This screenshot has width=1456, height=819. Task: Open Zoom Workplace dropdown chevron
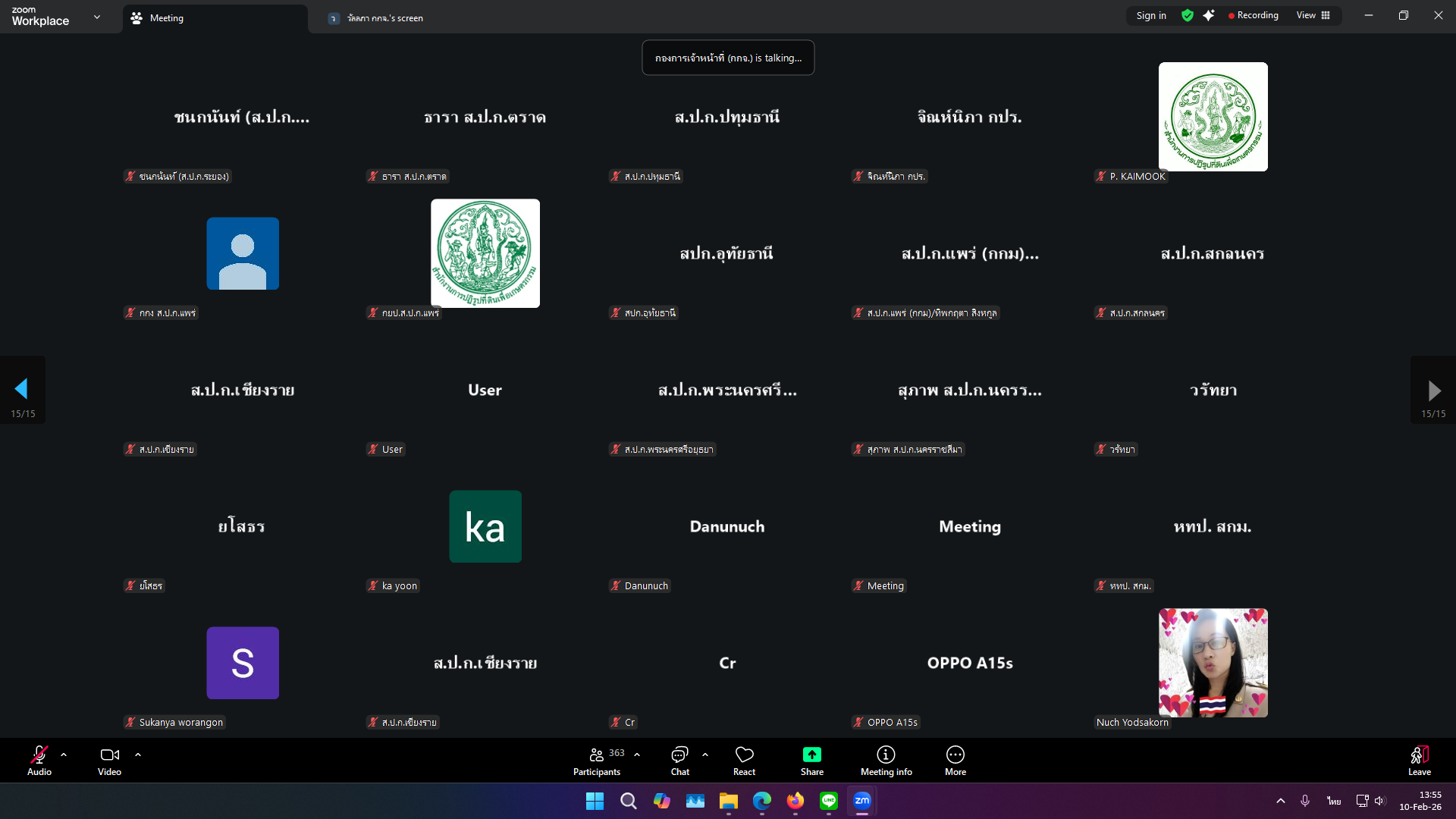coord(97,17)
